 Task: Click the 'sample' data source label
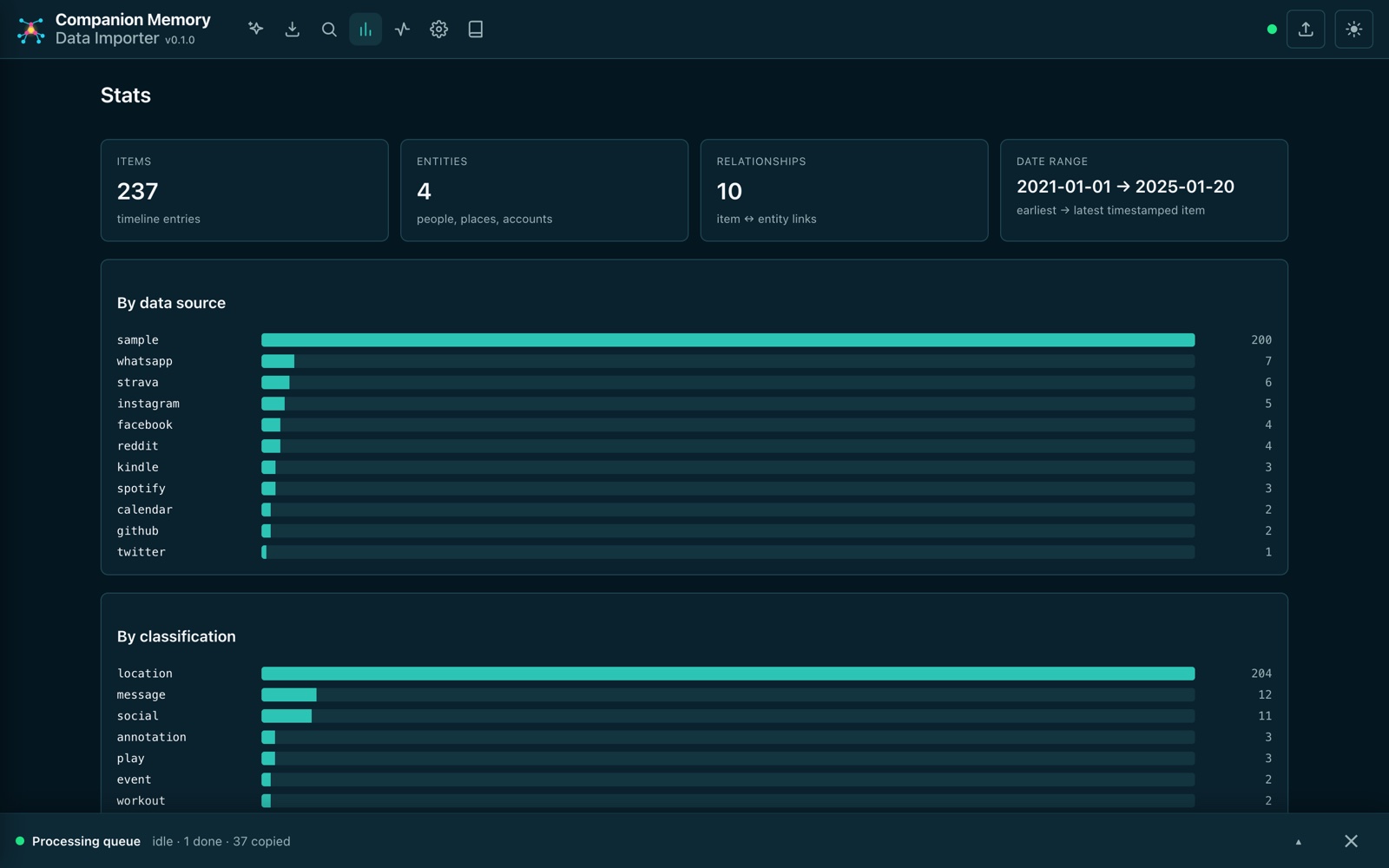138,340
